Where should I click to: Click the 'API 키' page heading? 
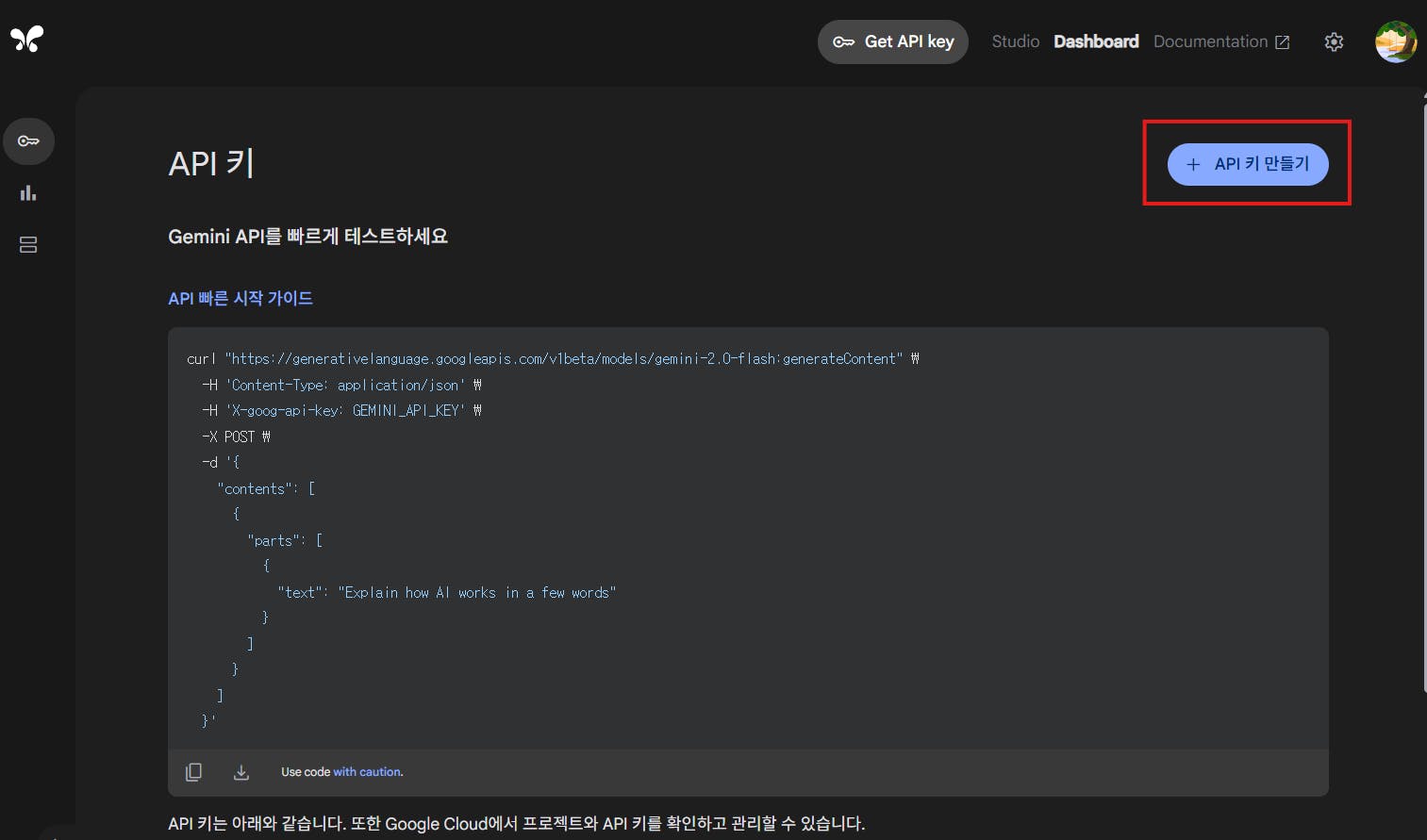tap(211, 163)
